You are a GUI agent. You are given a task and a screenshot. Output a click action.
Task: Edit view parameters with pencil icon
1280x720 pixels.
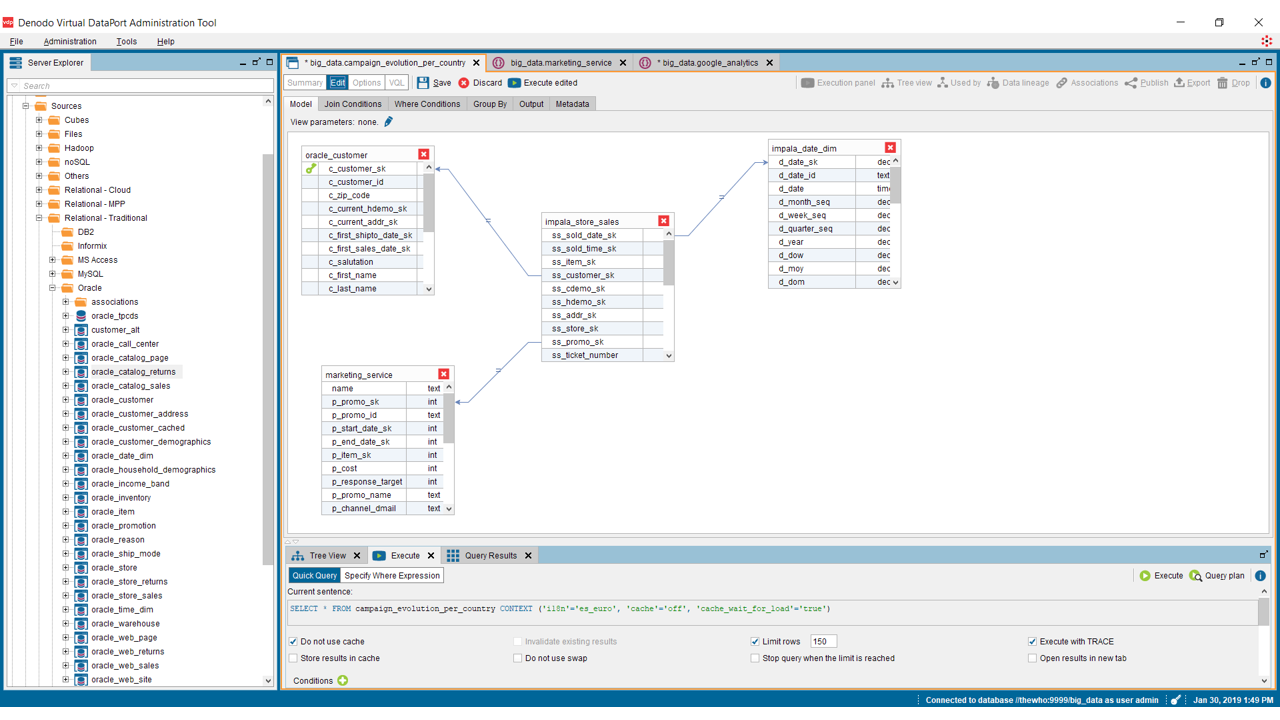[x=389, y=122]
